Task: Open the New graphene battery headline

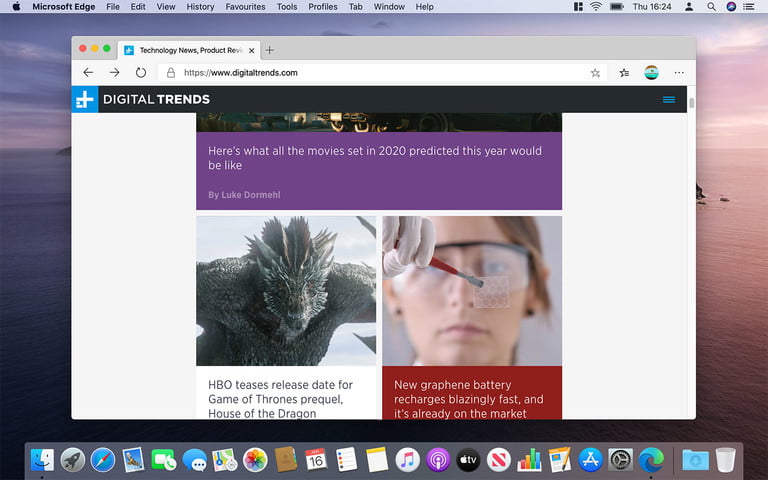Action: pyautogui.click(x=469, y=399)
